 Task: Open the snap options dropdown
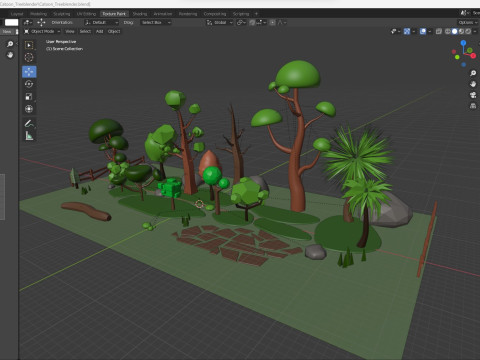click(x=261, y=22)
